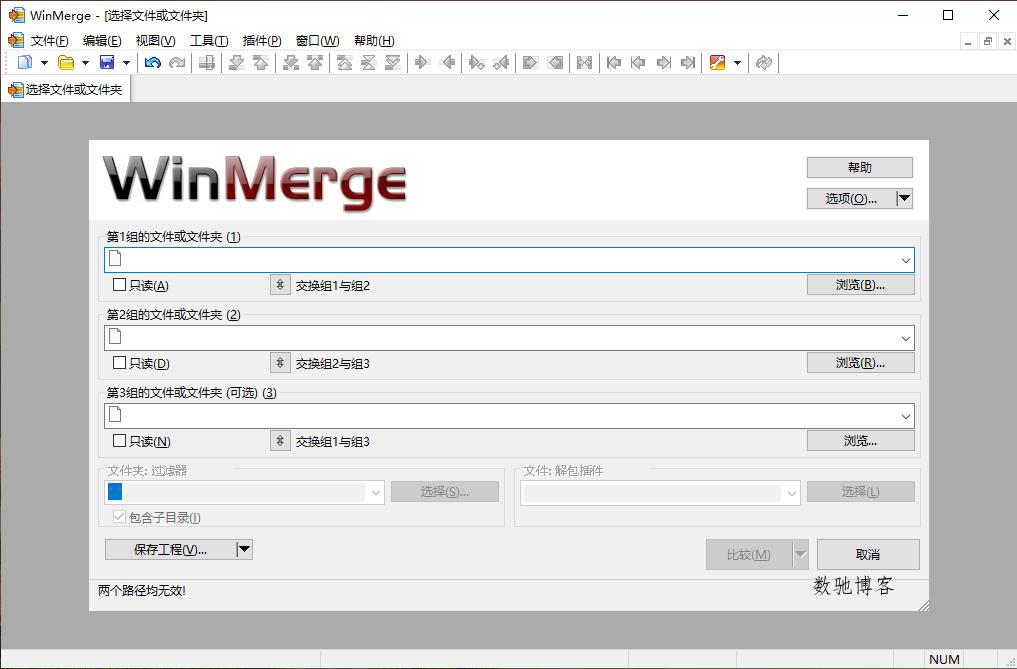The width and height of the screenshot is (1017, 669).
Task: Click the 浏览(B)... button for group 1
Action: (x=860, y=285)
